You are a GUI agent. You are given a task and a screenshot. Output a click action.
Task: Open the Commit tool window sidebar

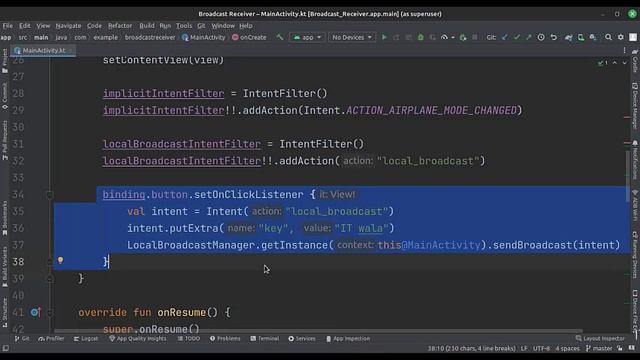tap(4, 96)
